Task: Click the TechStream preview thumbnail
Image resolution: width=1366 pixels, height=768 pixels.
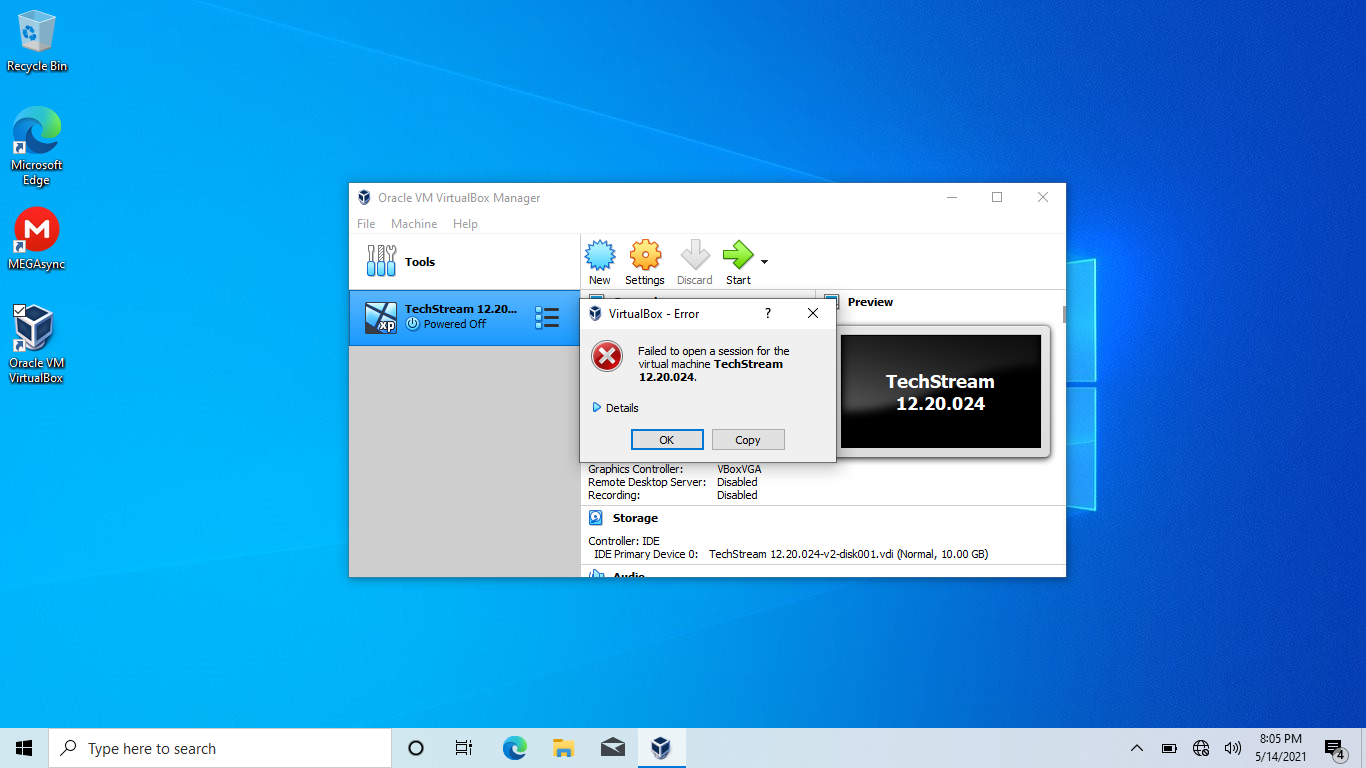Action: (x=941, y=392)
